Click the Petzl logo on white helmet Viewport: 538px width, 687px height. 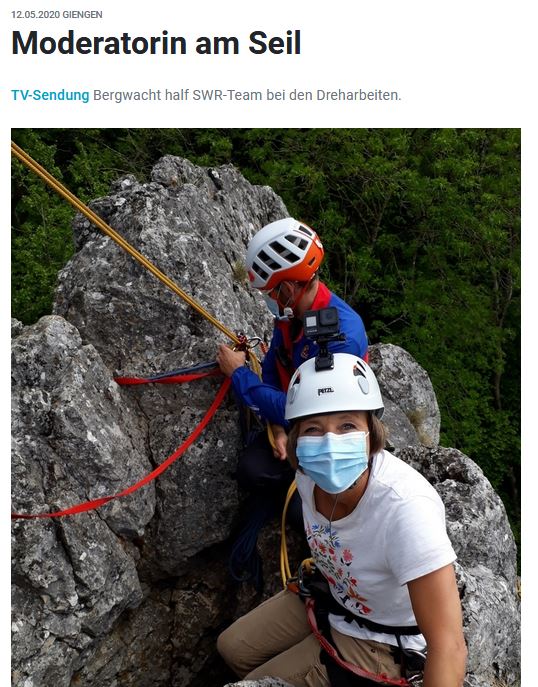(326, 391)
